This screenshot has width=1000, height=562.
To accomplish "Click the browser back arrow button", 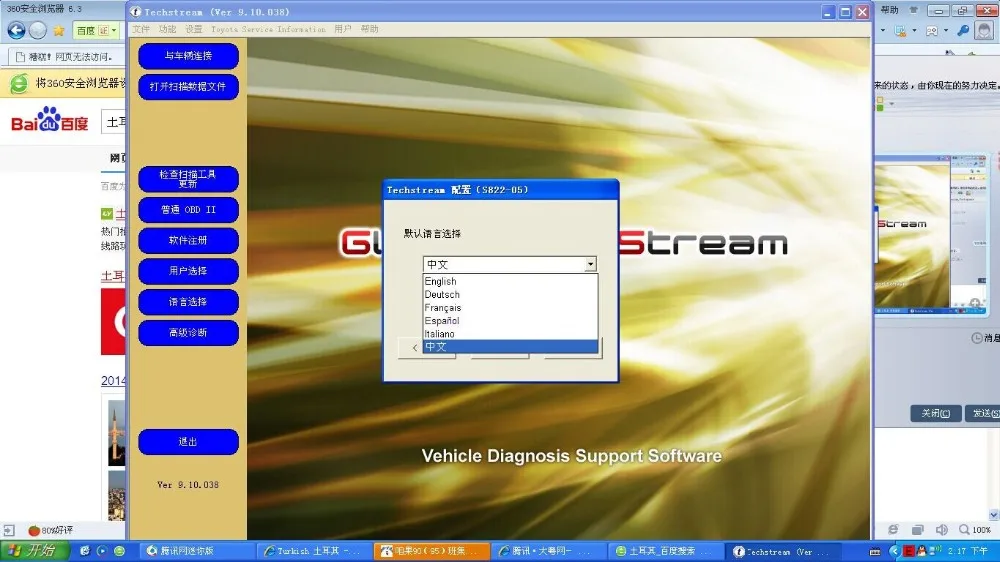I will pos(16,30).
